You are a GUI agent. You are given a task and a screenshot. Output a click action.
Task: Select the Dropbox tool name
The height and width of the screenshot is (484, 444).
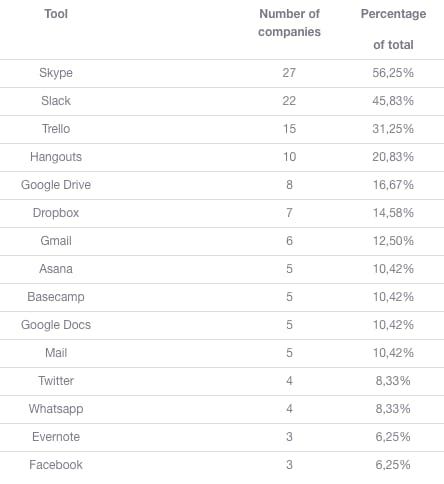[x=56, y=213]
